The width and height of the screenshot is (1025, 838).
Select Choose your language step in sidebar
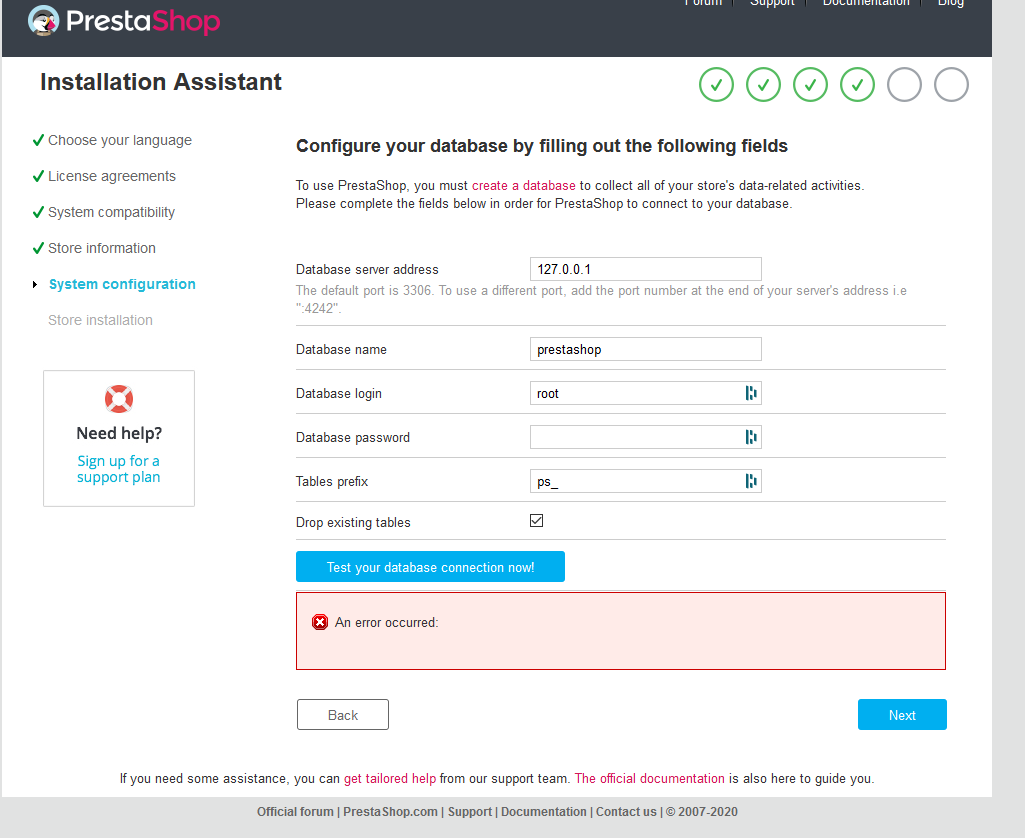coord(120,140)
